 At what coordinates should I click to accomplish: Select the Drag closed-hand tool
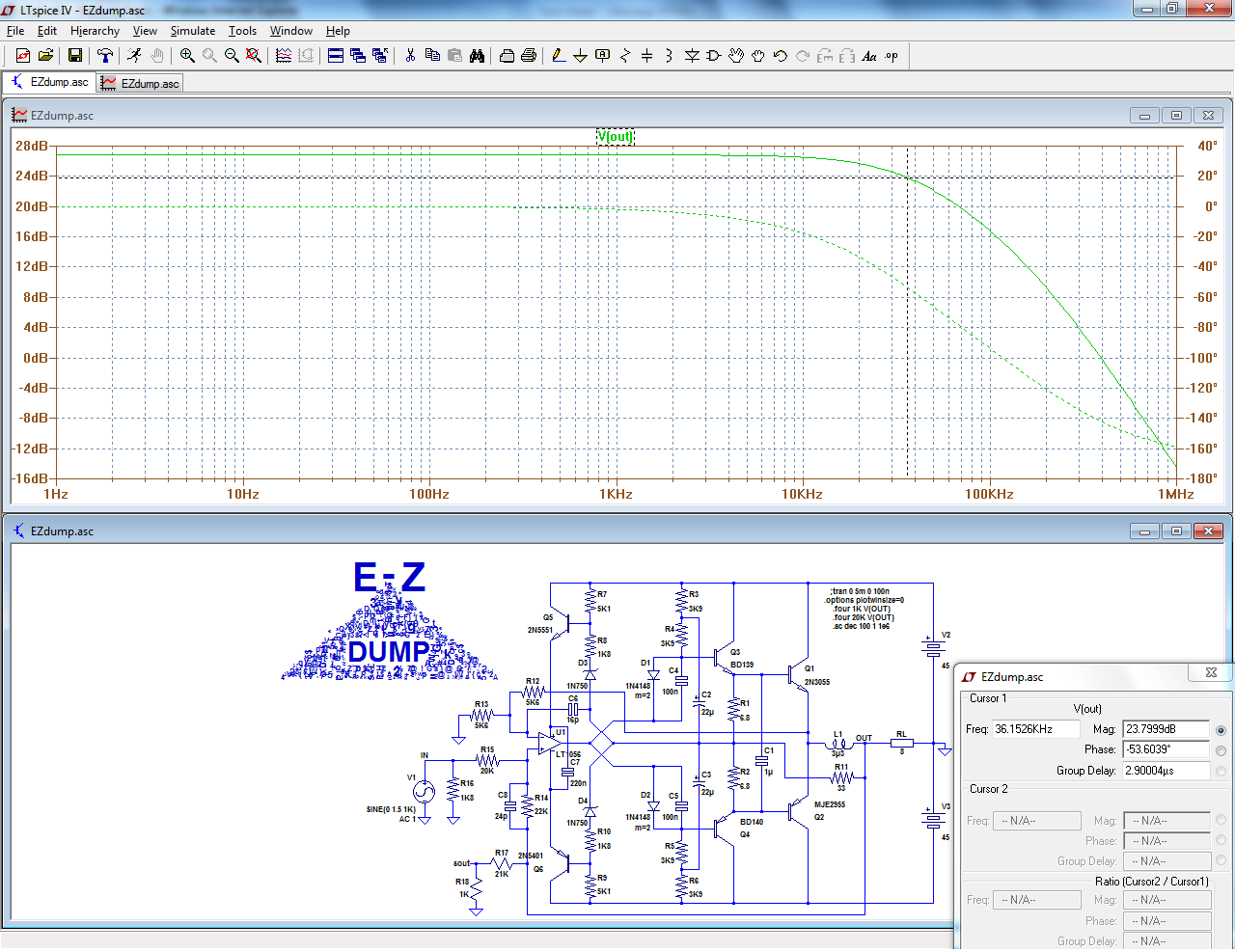tap(758, 56)
